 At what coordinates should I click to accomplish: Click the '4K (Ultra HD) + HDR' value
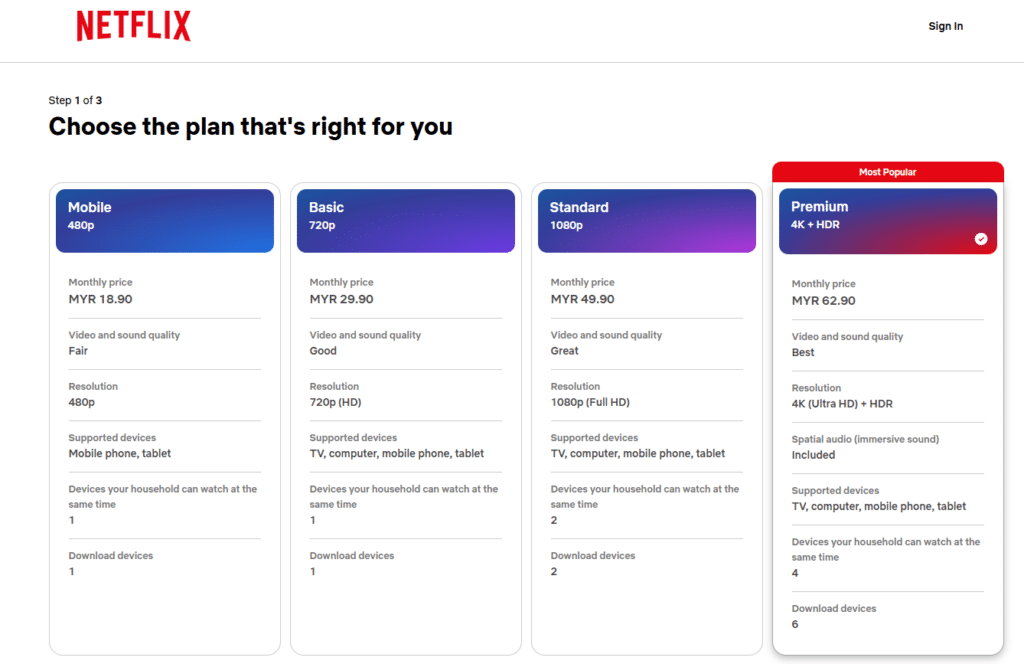click(x=842, y=403)
